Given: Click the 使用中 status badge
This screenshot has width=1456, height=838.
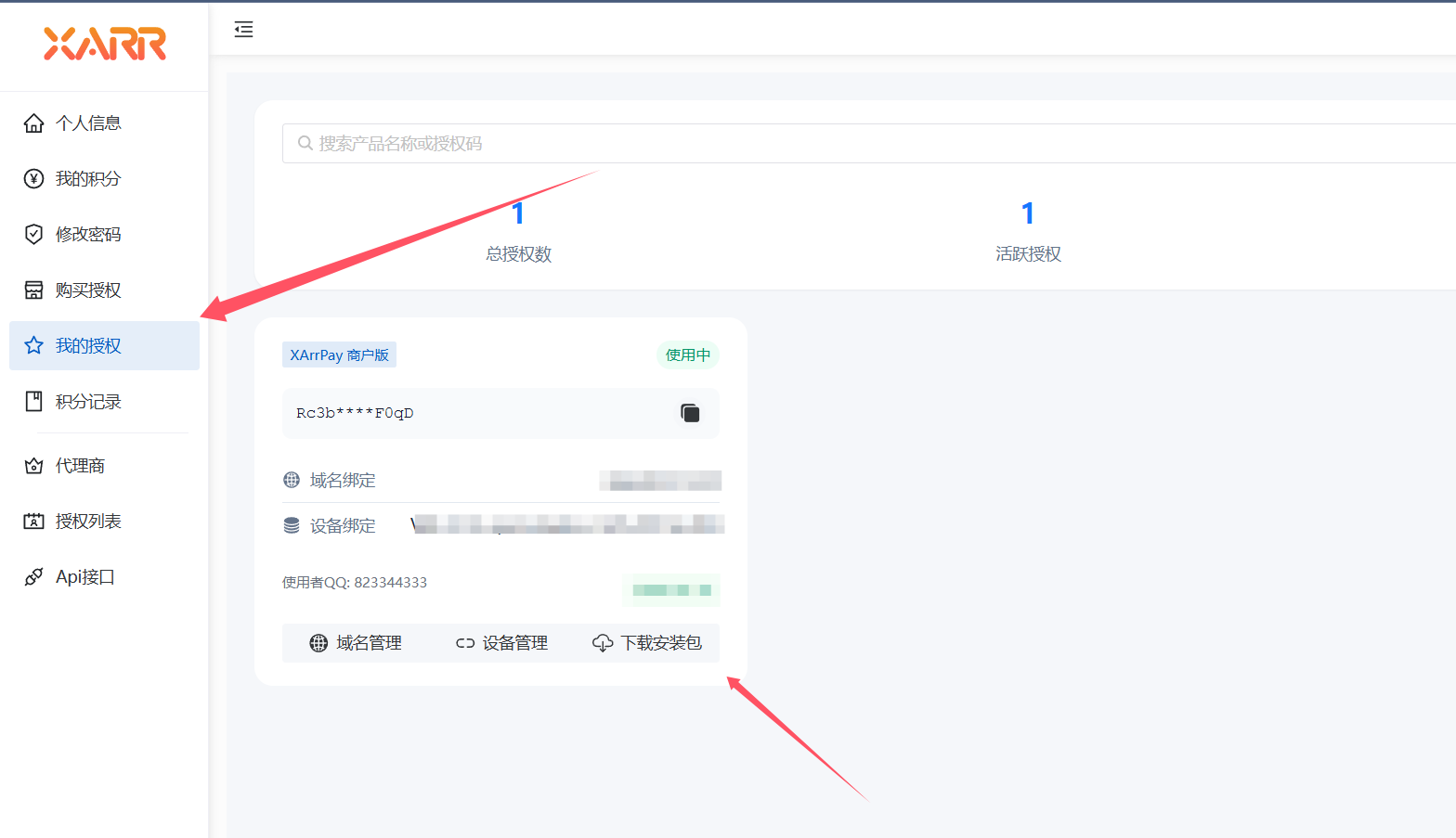Looking at the screenshot, I should point(688,355).
